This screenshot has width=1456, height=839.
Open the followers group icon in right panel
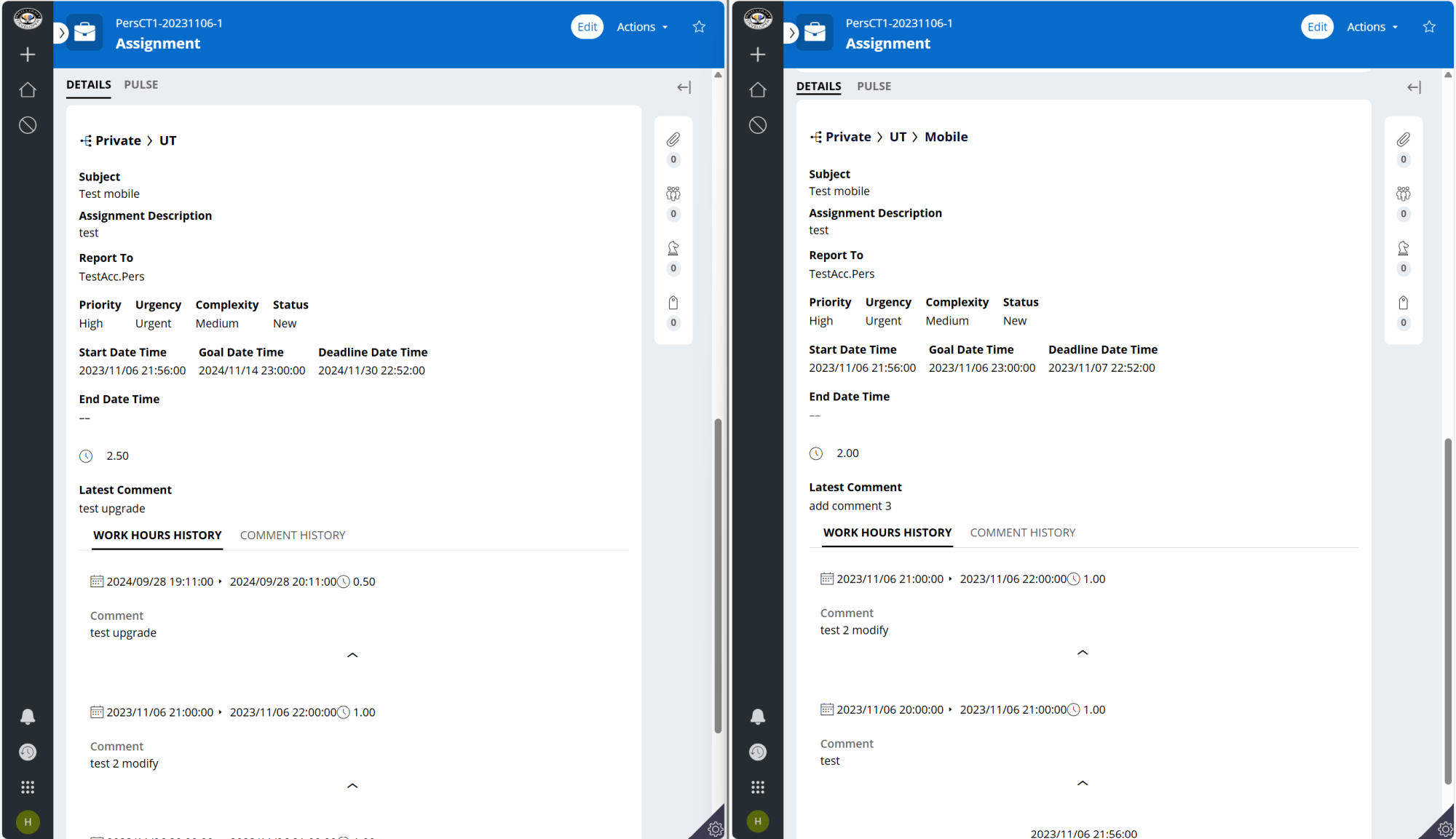click(1403, 194)
